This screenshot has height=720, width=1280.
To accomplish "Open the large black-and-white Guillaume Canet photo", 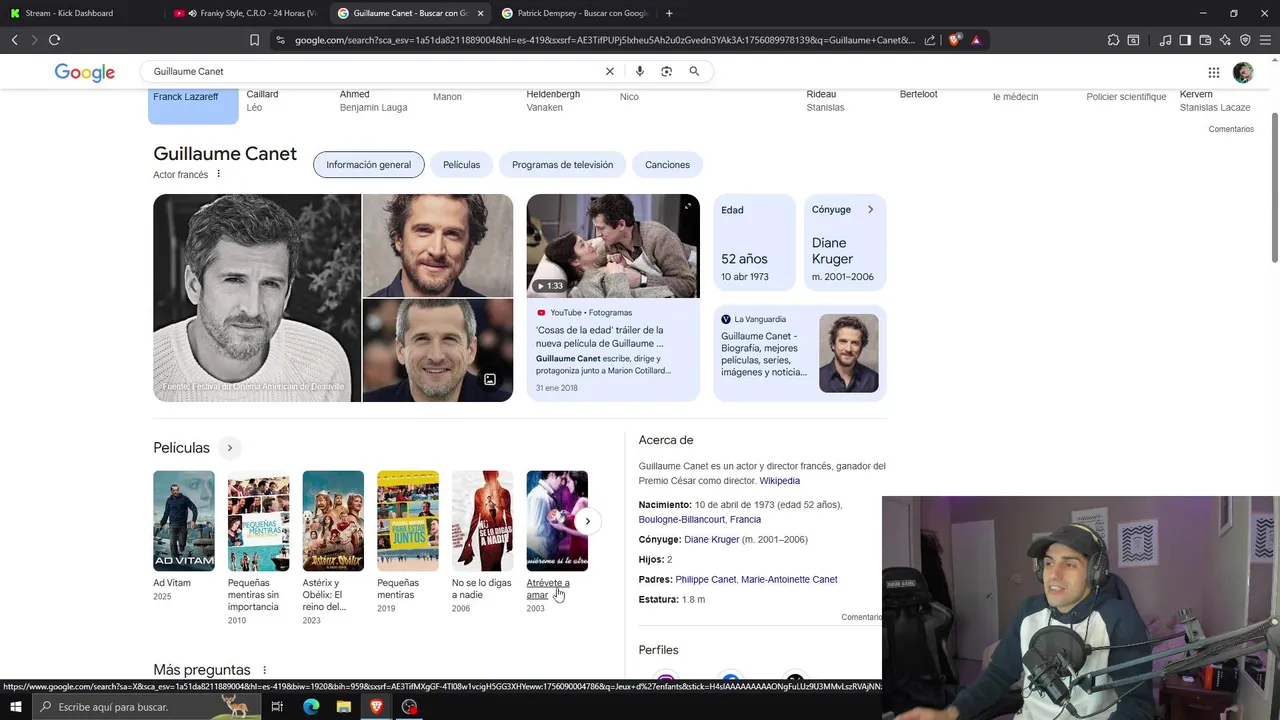I will pos(257,298).
